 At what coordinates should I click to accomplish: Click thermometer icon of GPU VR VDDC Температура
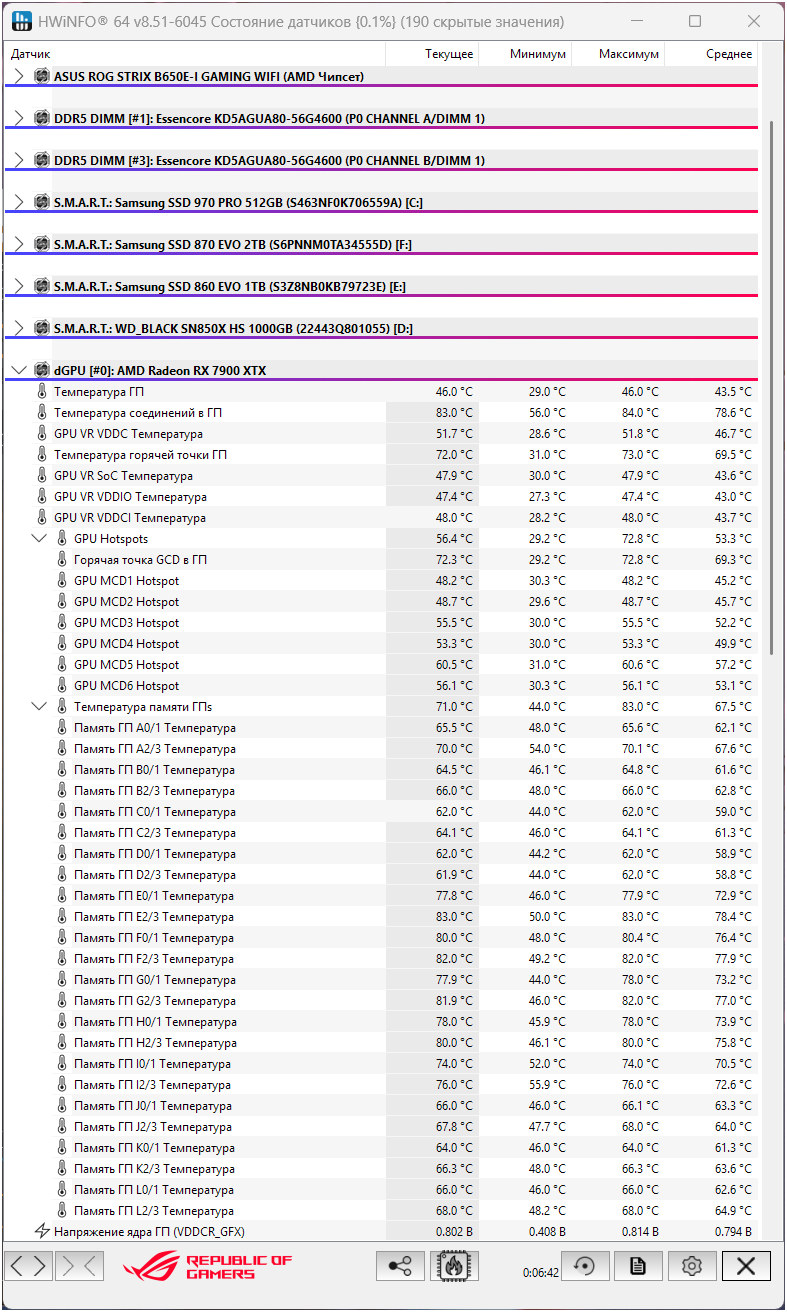(x=42, y=434)
